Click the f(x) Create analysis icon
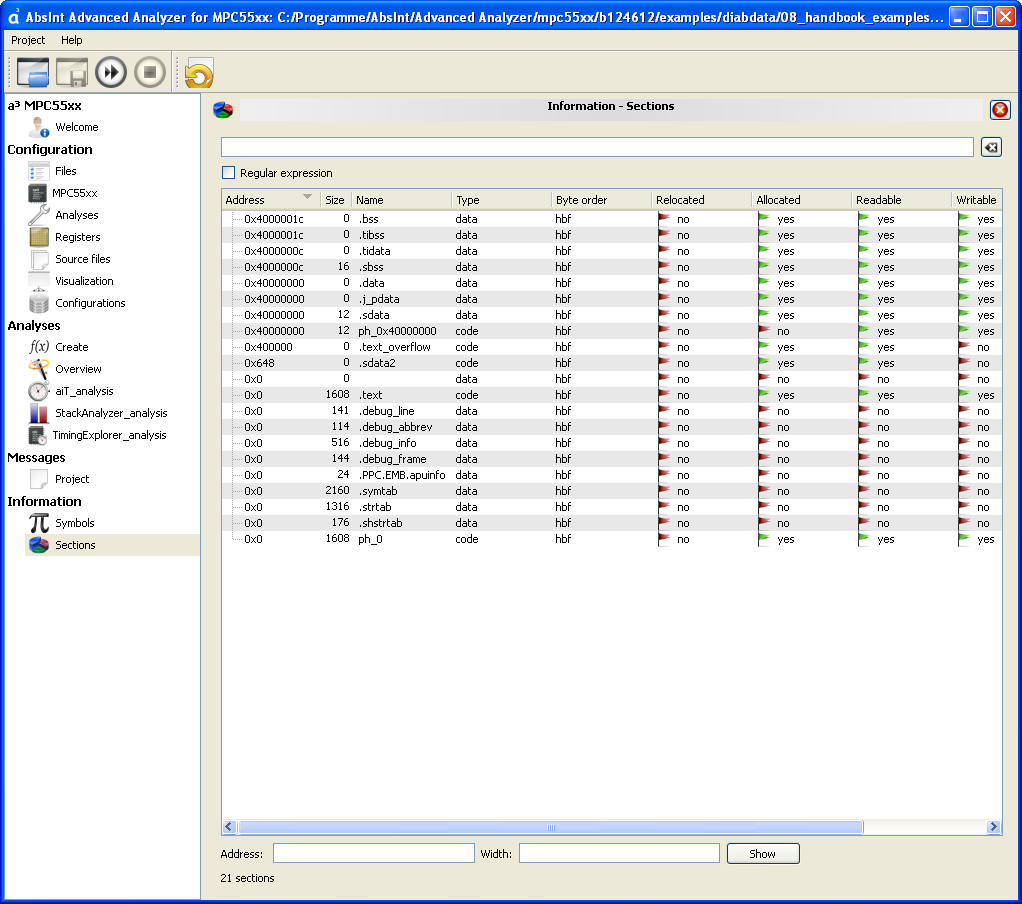1022x904 pixels. click(x=39, y=347)
